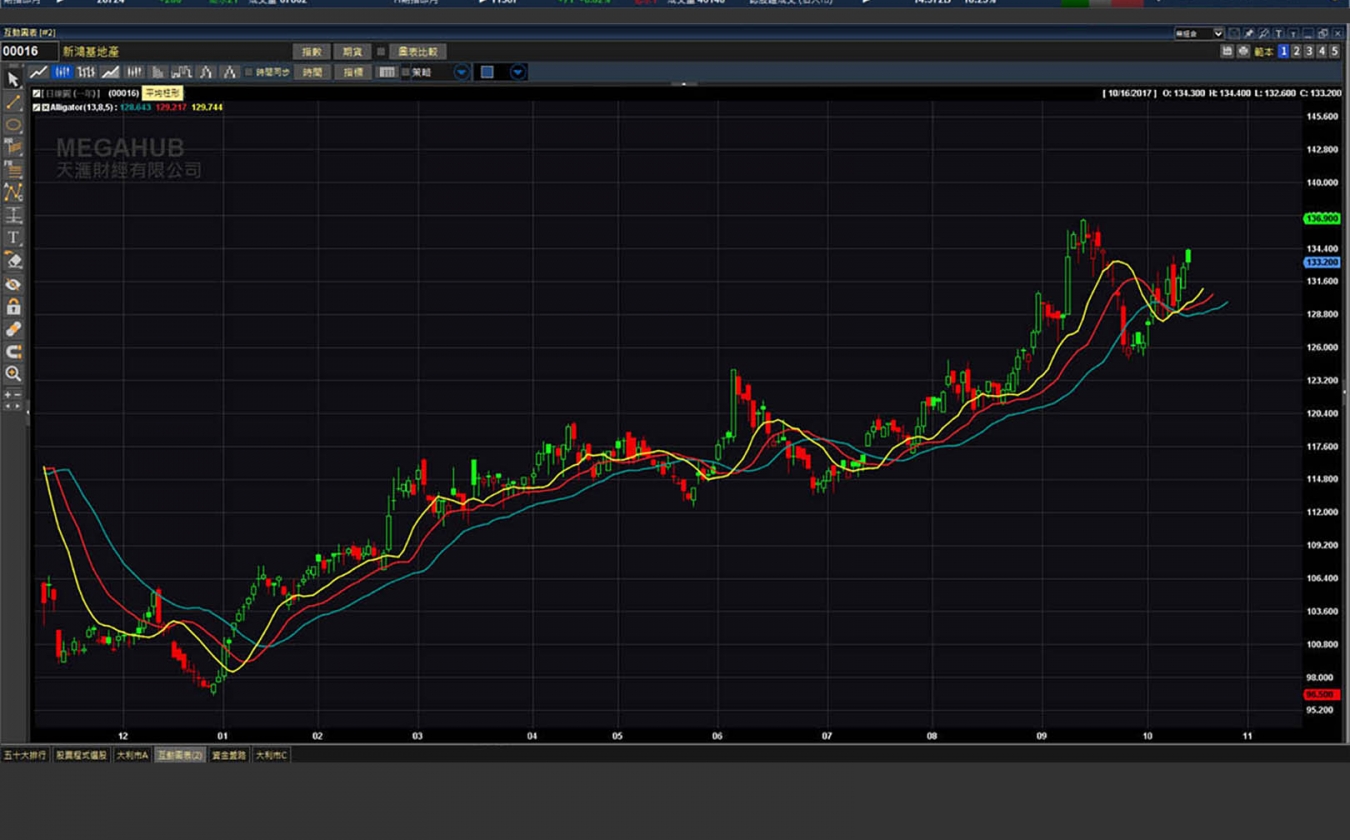Toggle the Alligator indicator edit checkbox

click(x=36, y=107)
